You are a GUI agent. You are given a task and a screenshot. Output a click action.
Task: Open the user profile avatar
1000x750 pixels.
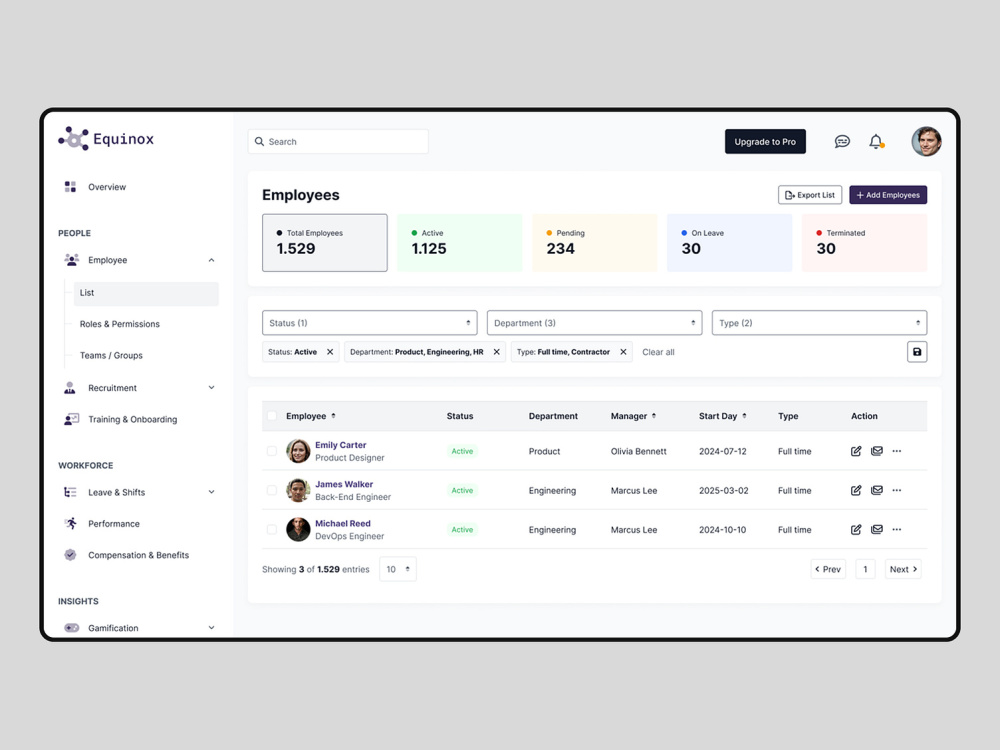pos(926,142)
